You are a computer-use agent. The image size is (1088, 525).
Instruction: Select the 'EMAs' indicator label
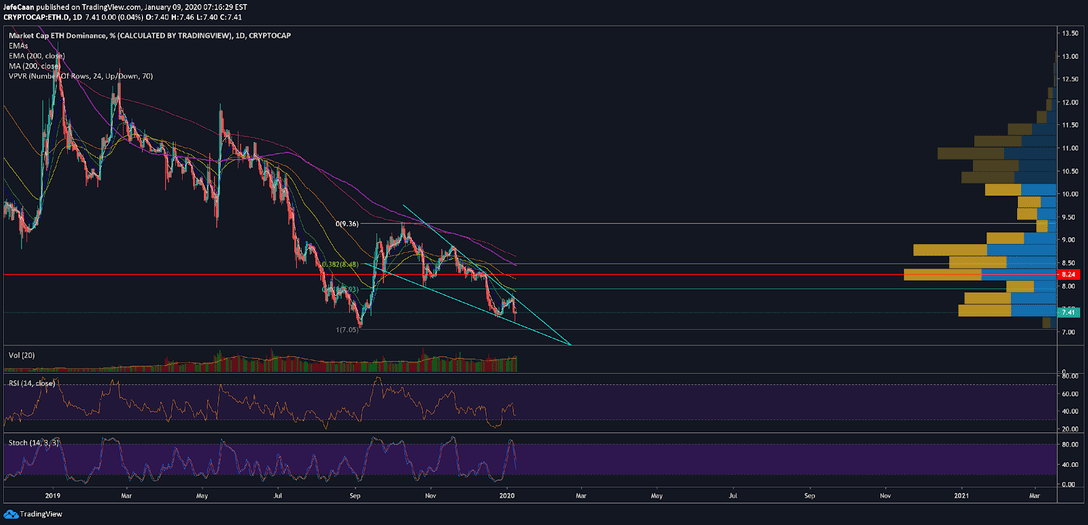pos(19,44)
